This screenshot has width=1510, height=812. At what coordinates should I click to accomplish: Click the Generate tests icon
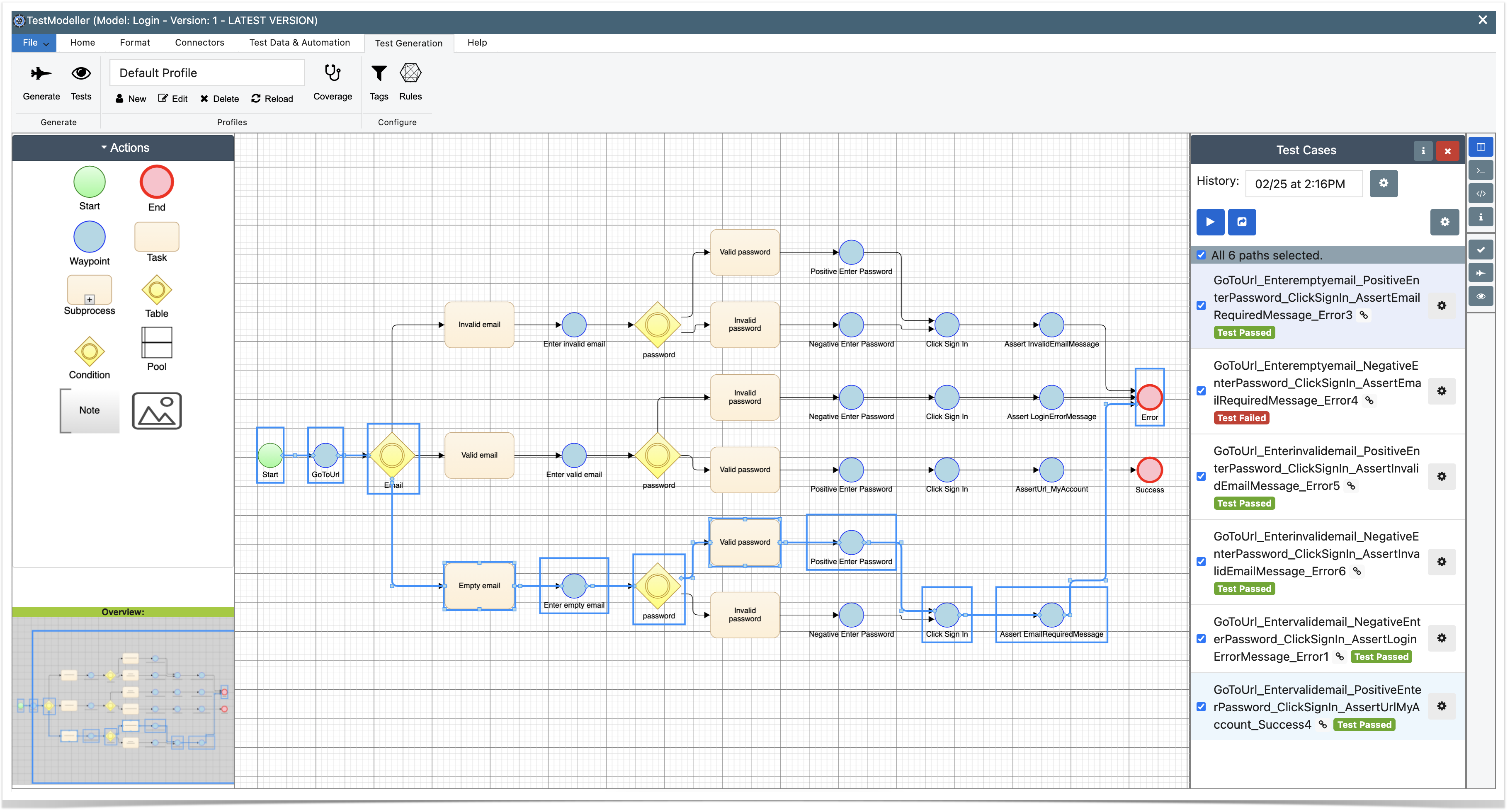tap(40, 74)
